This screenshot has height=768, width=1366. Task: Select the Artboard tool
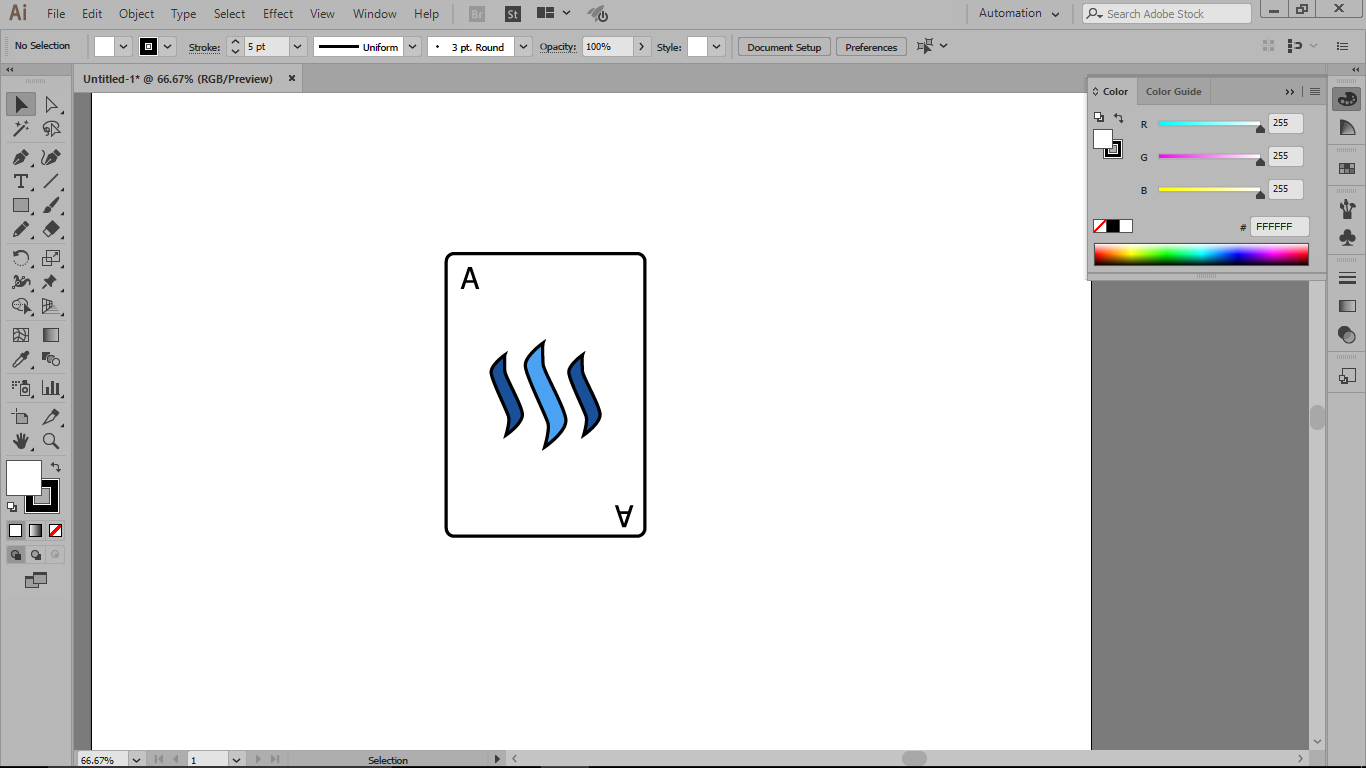tap(21, 417)
